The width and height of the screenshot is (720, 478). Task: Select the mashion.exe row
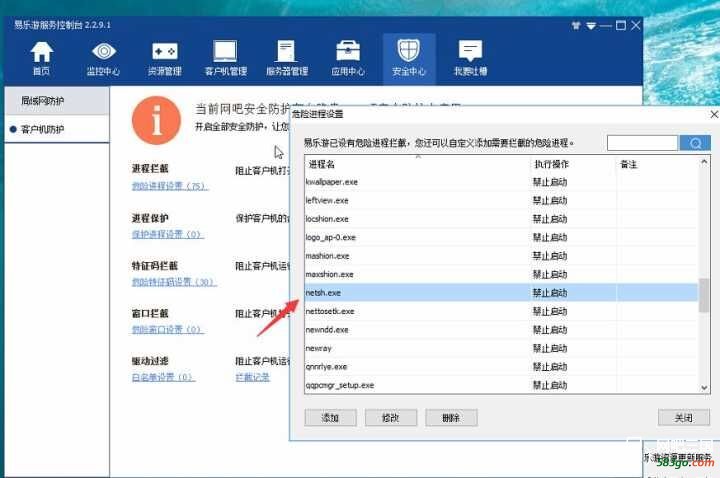[x=501, y=256]
